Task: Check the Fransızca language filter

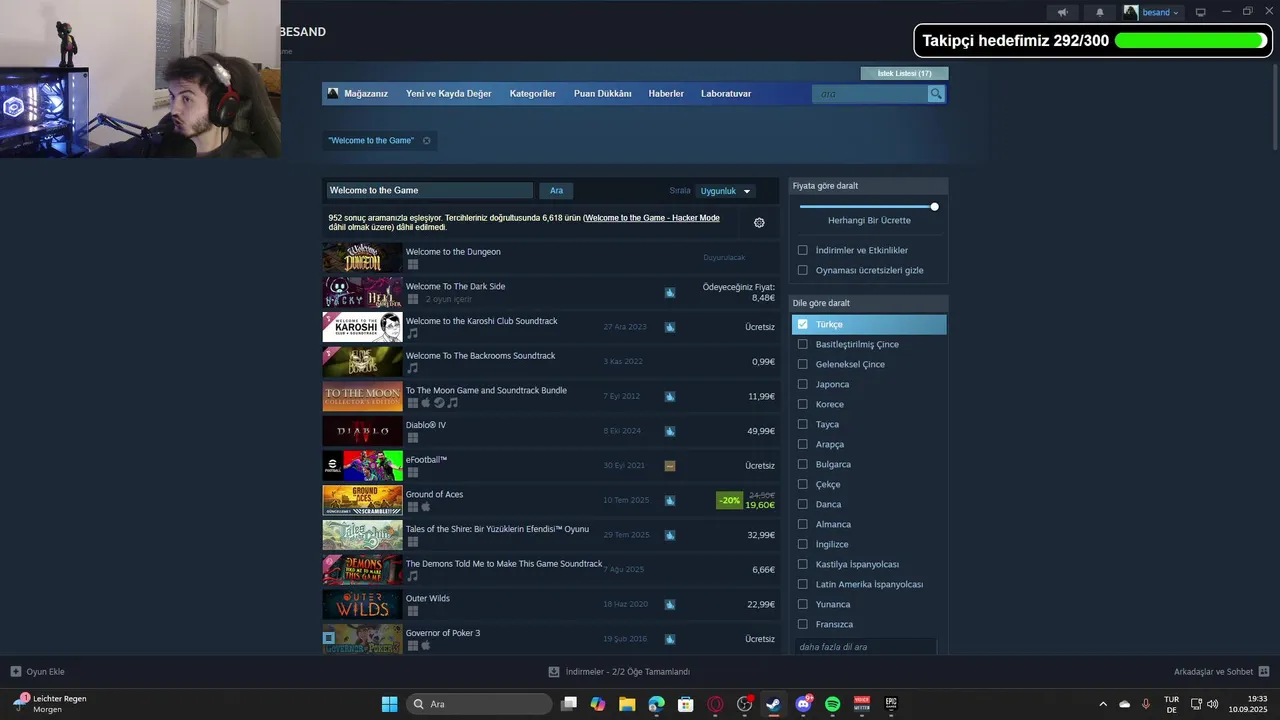Action: point(802,624)
